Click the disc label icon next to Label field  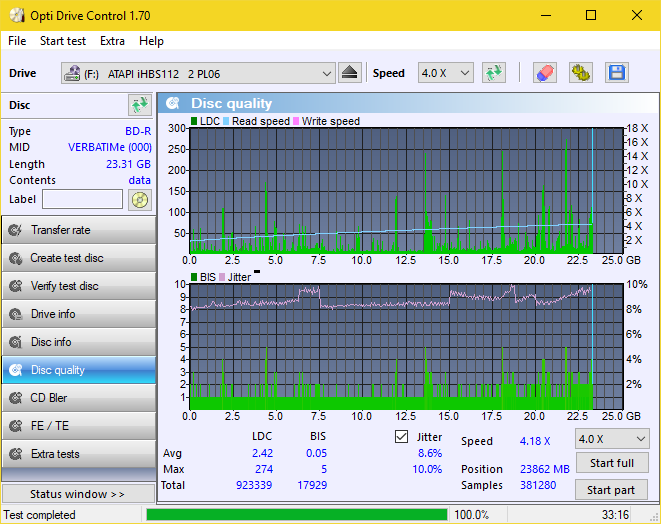point(140,200)
